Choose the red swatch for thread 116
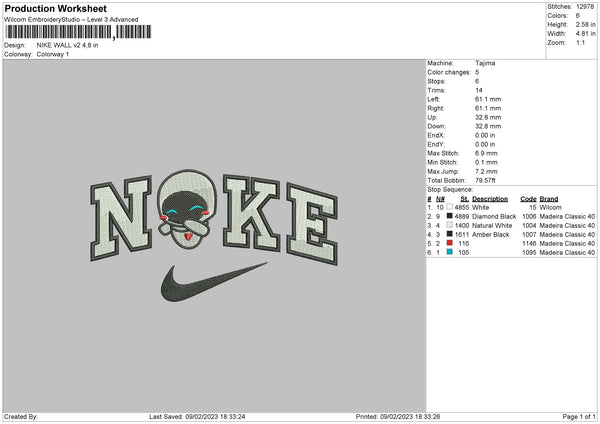The height and width of the screenshot is (424, 600). tap(449, 243)
